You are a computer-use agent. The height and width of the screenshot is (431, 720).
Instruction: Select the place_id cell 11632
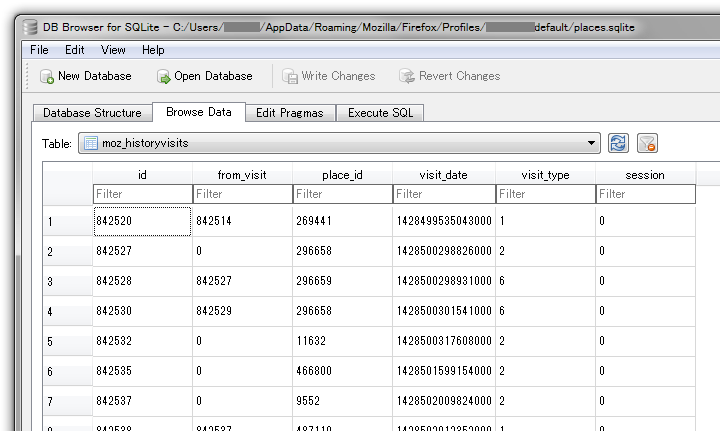point(342,341)
